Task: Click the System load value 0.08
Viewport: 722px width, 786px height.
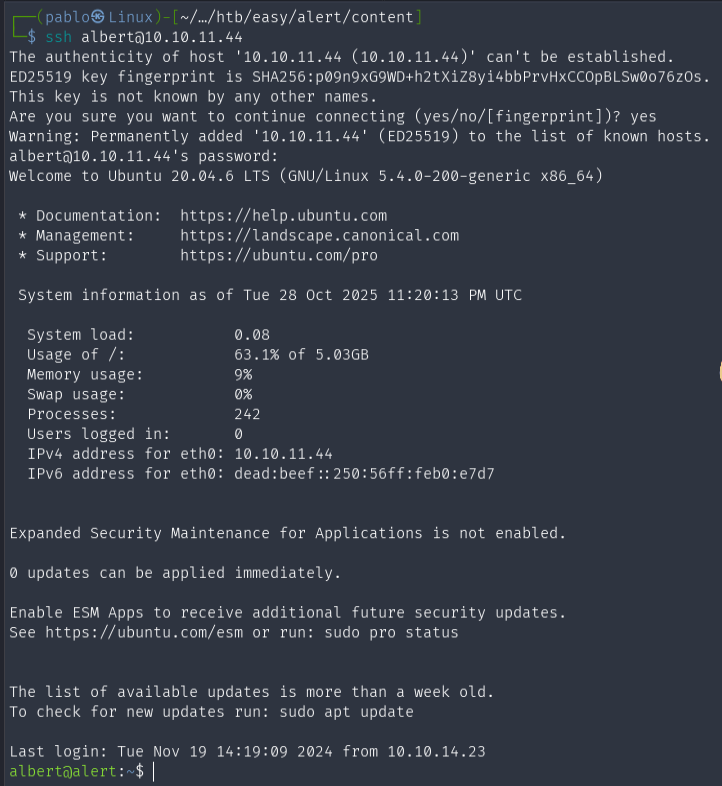Action: pos(252,335)
